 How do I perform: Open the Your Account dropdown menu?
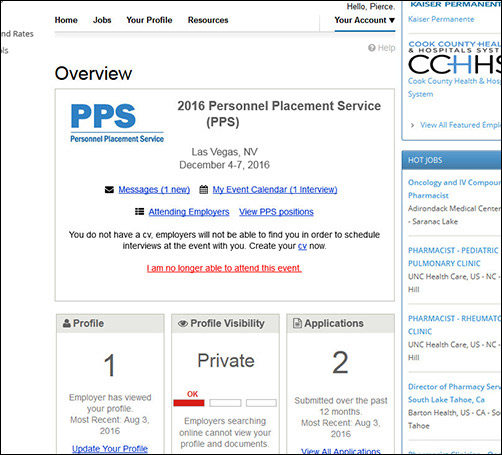point(365,20)
